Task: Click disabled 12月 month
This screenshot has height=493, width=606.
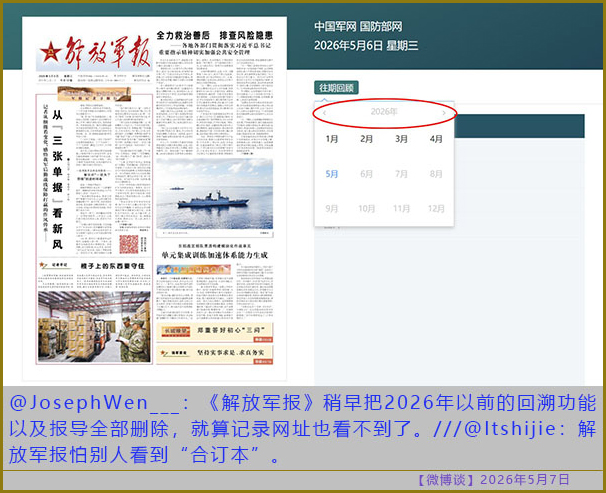Action: point(436,209)
